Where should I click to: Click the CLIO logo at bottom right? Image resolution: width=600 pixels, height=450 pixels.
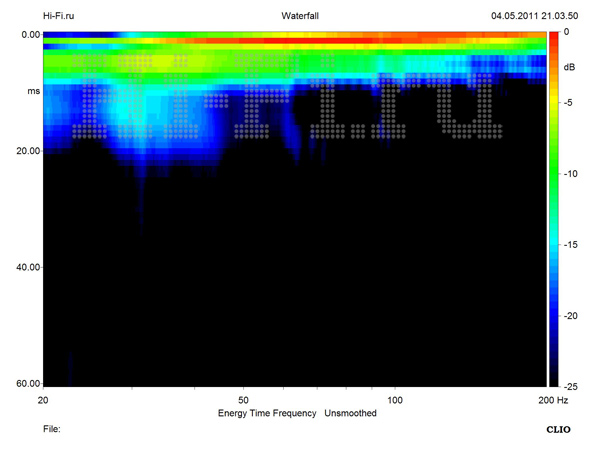click(559, 428)
